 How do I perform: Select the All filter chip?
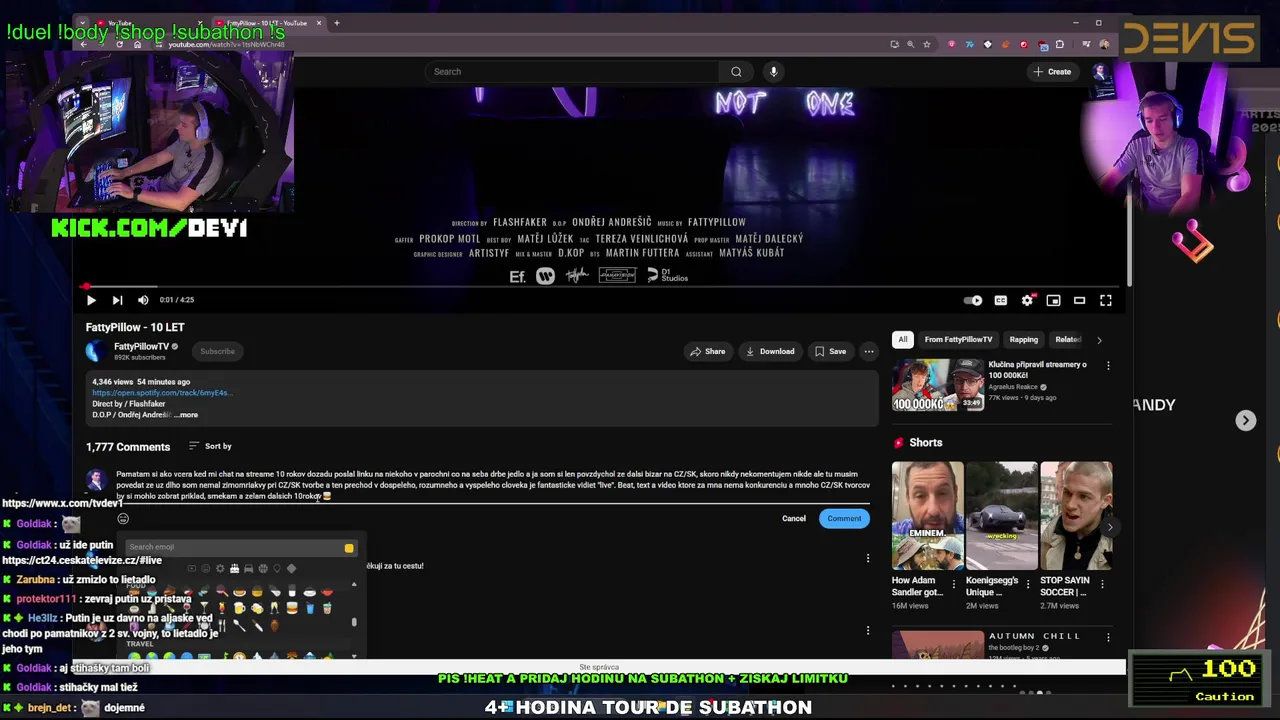903,340
